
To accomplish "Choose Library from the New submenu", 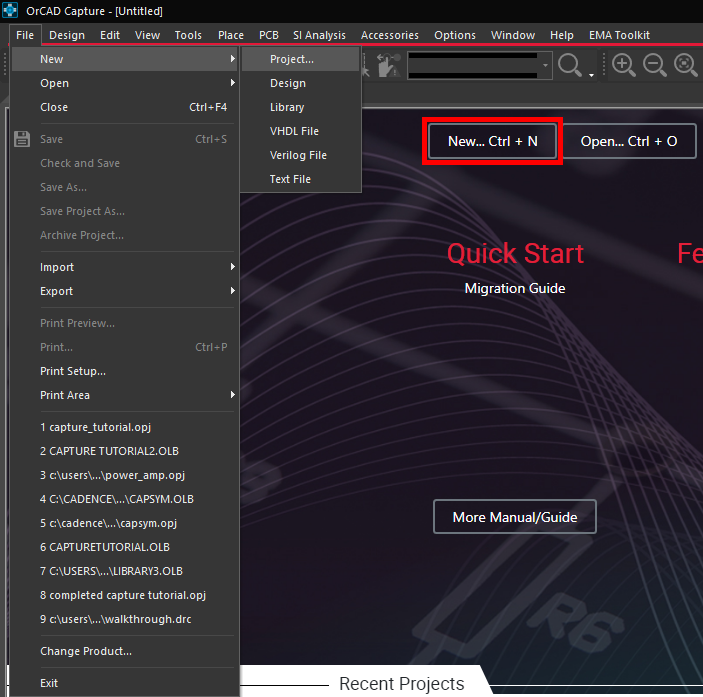I will (x=301, y=107).
